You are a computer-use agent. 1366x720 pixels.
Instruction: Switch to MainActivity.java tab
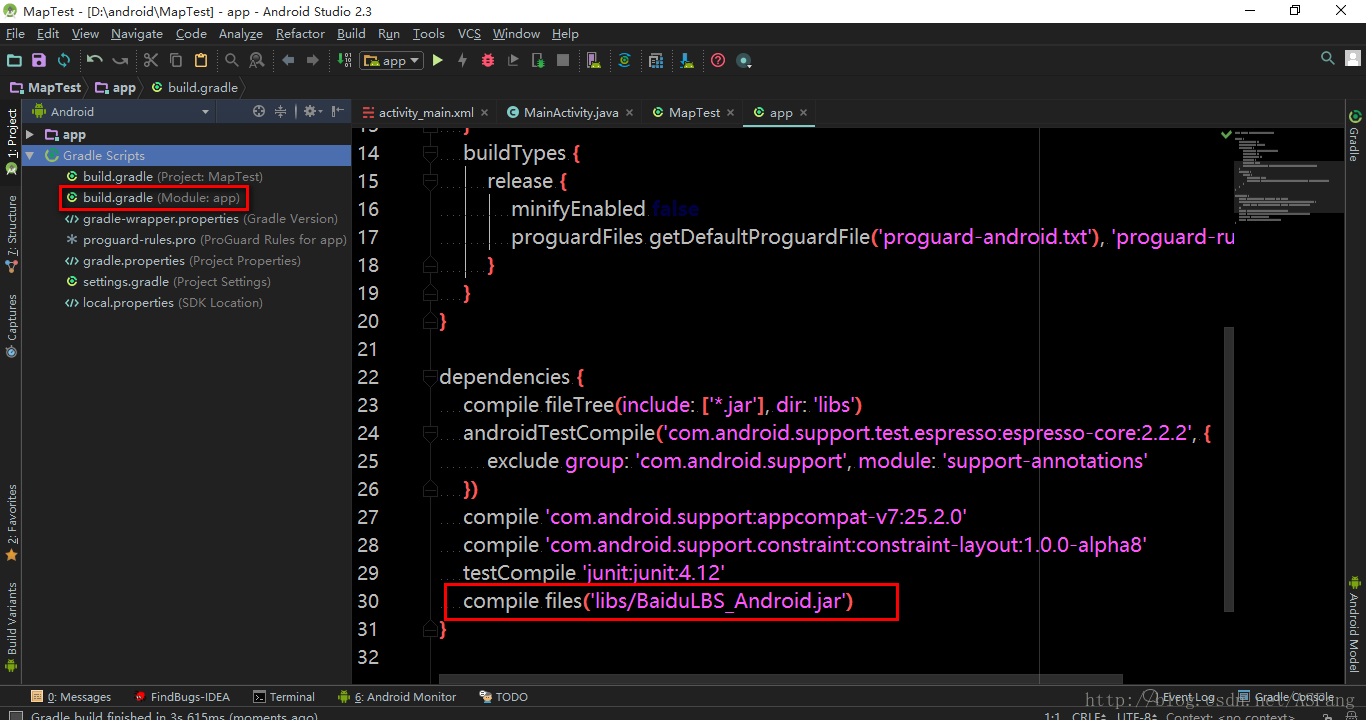(x=571, y=113)
